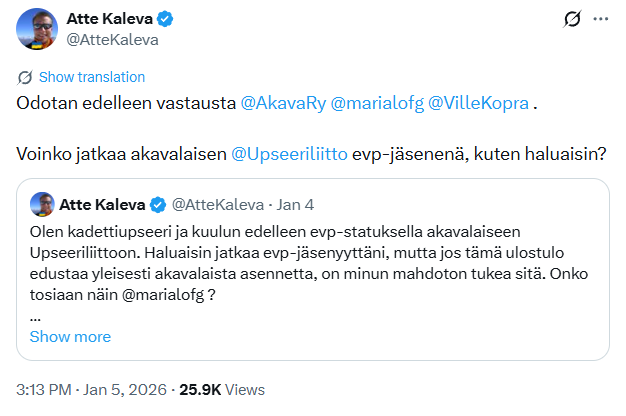Screen dimensions: 626x416
Task: Show translation of the tweet
Action: coord(91,77)
